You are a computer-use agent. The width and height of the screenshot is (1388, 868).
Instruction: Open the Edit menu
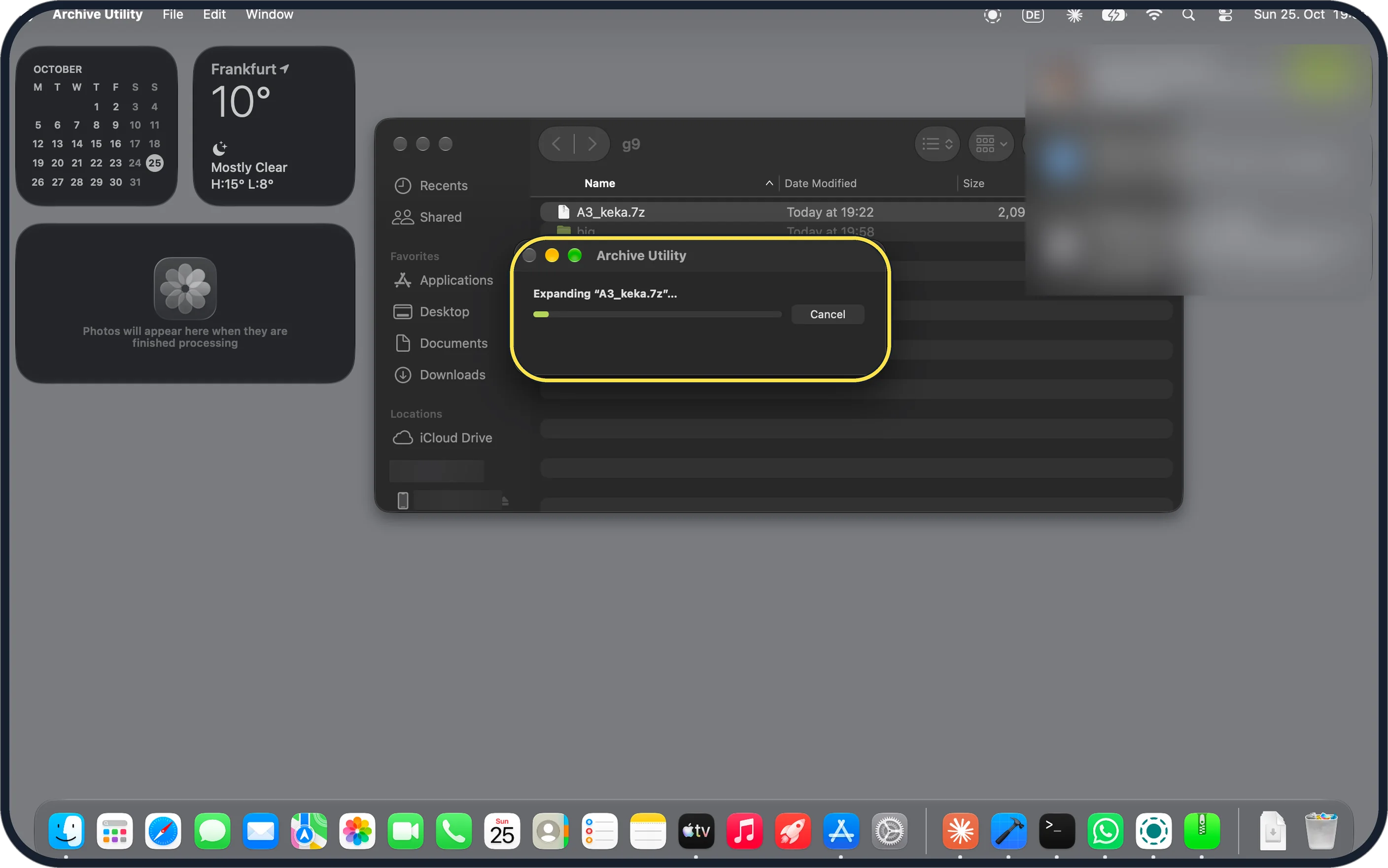[214, 14]
